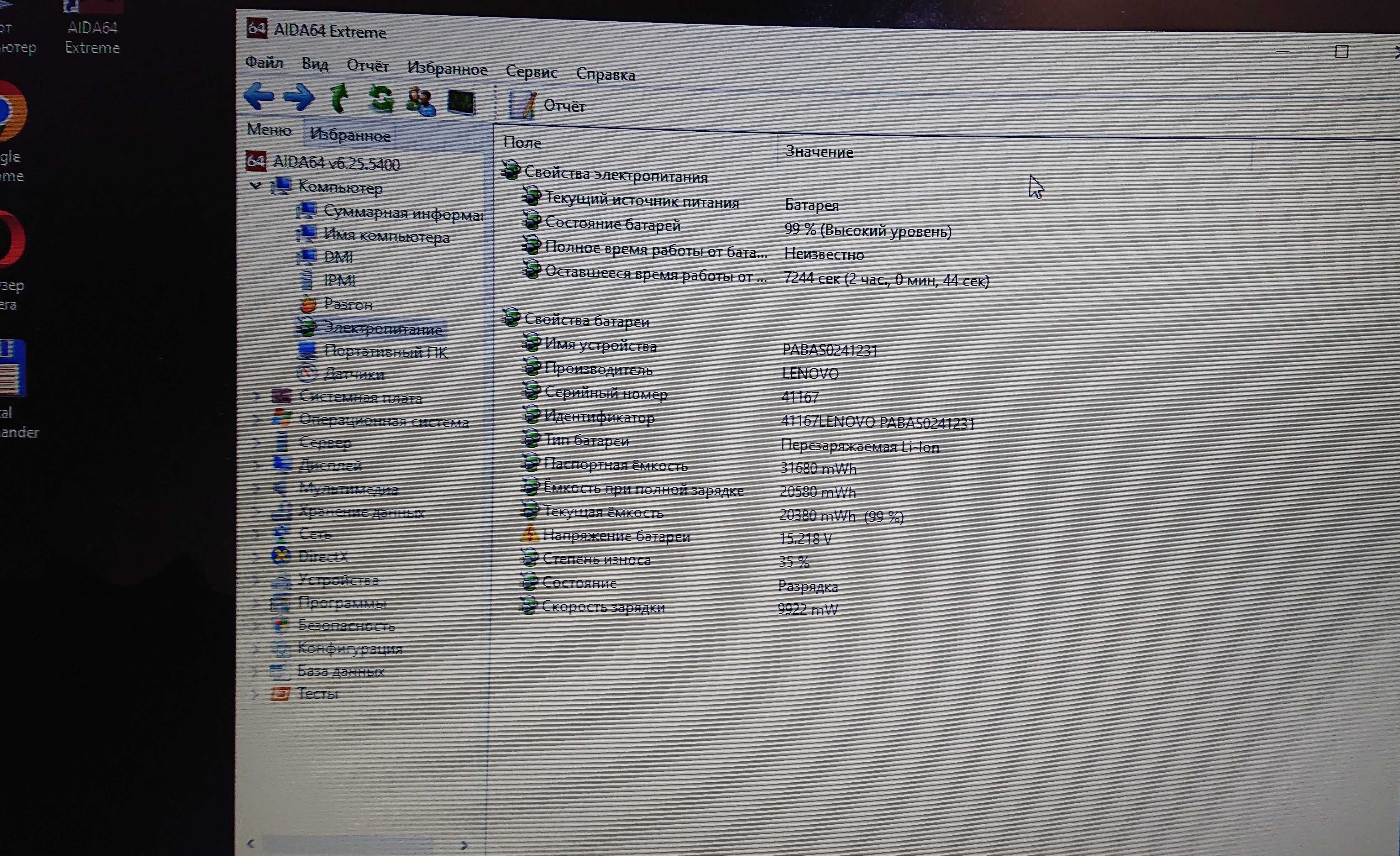
Task: Expand the Хранение данных node
Action: tap(256, 511)
